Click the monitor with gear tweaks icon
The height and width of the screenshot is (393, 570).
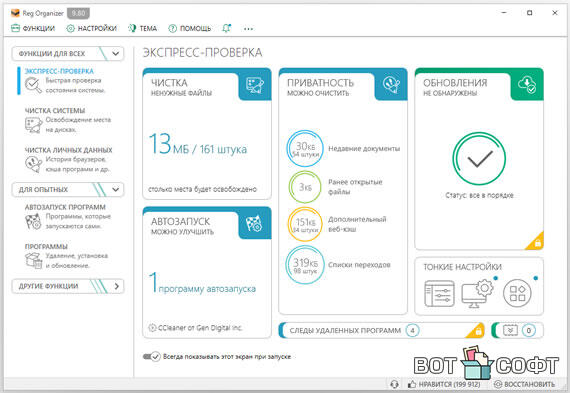point(477,293)
